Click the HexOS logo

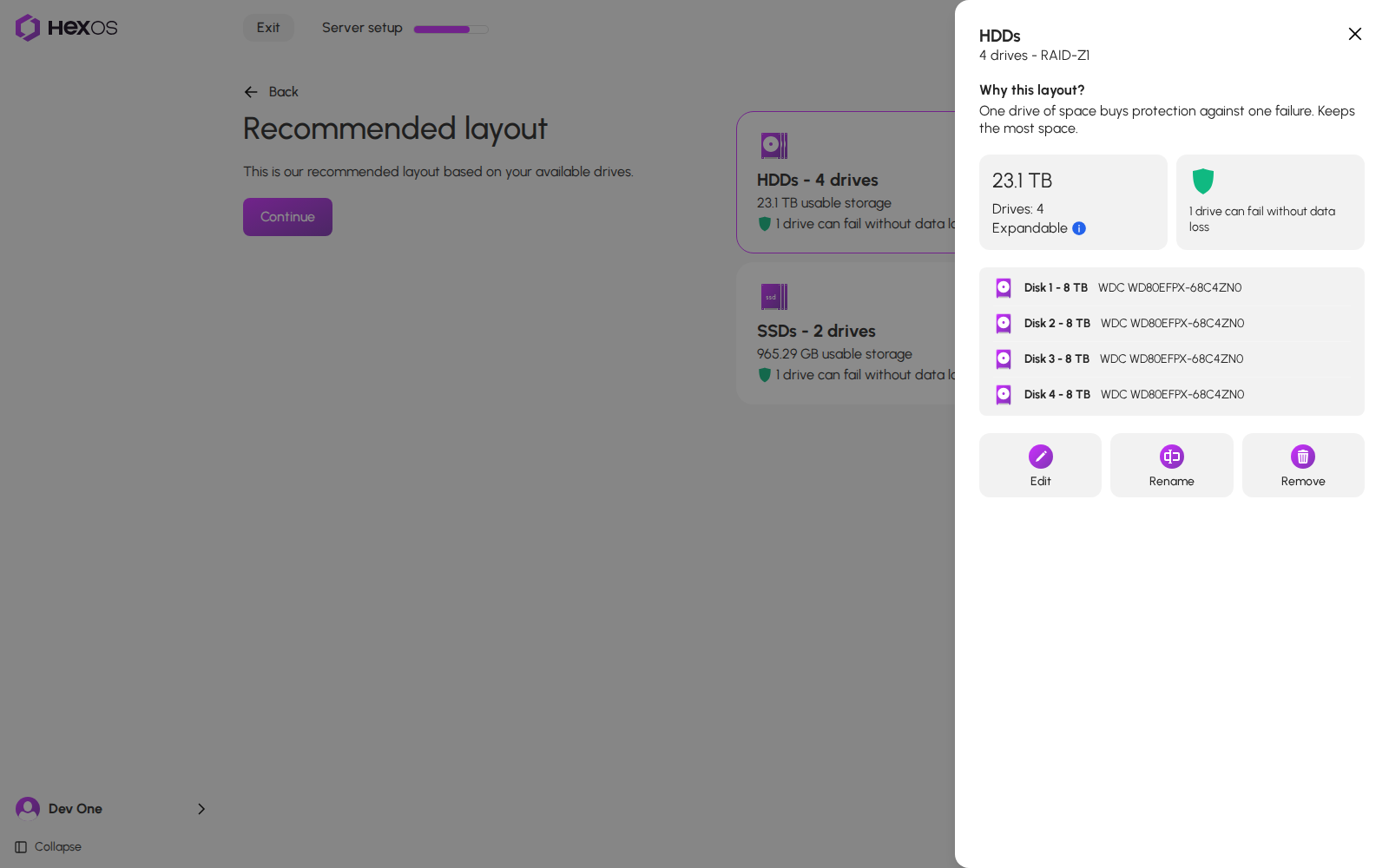click(66, 28)
